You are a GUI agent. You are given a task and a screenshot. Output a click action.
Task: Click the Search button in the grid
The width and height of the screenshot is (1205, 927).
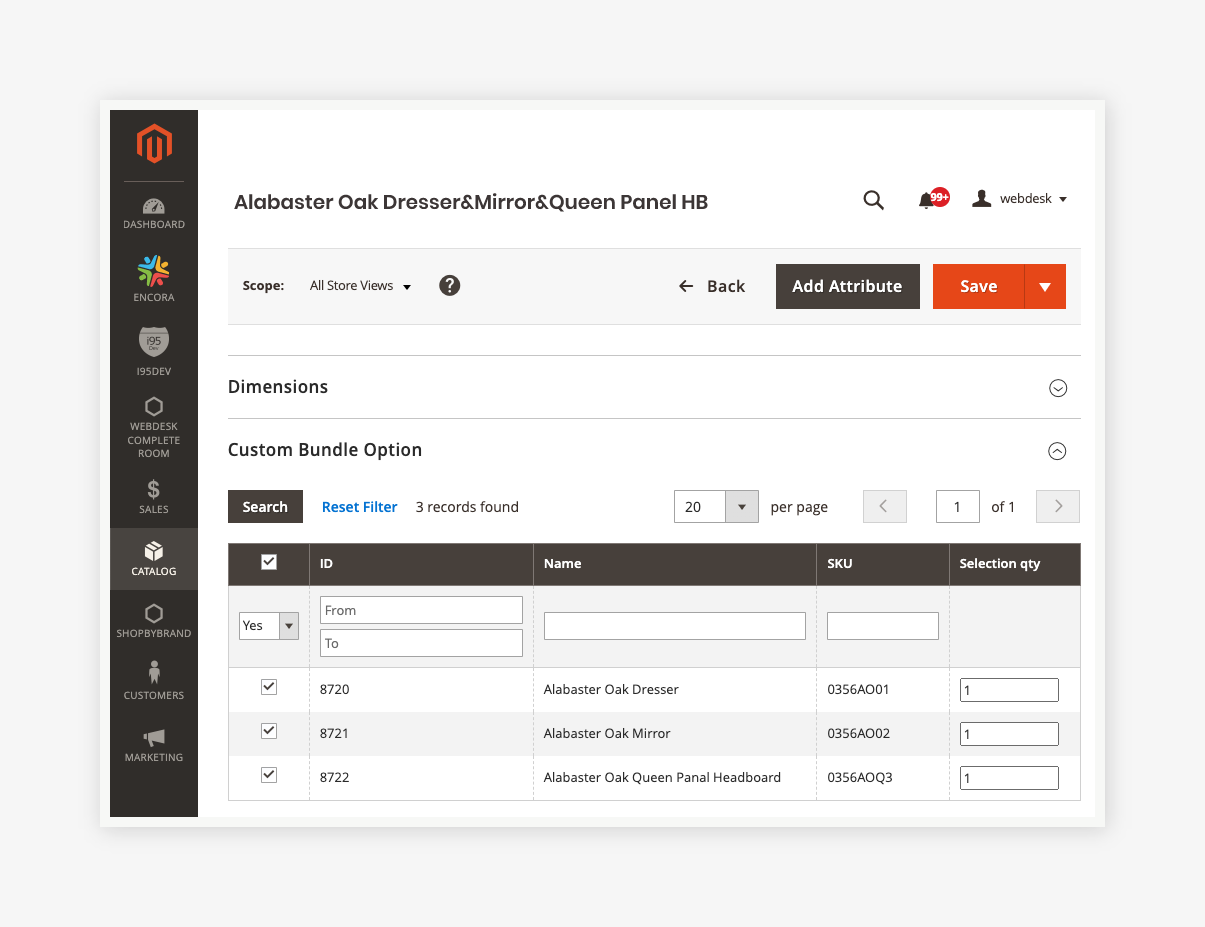pyautogui.click(x=265, y=507)
